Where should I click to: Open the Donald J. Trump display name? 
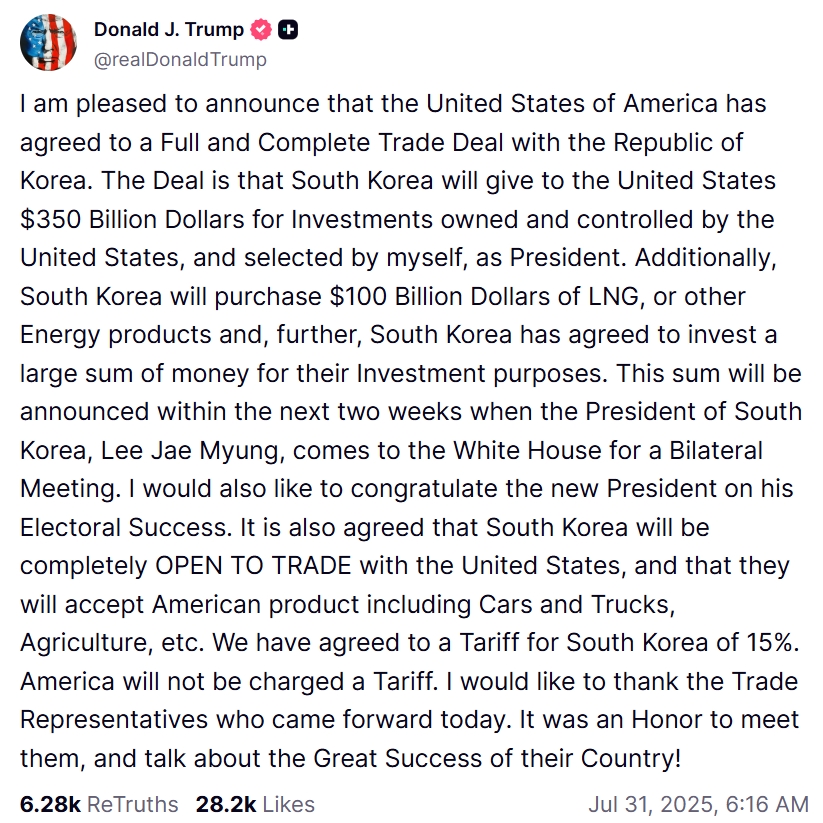(x=168, y=29)
